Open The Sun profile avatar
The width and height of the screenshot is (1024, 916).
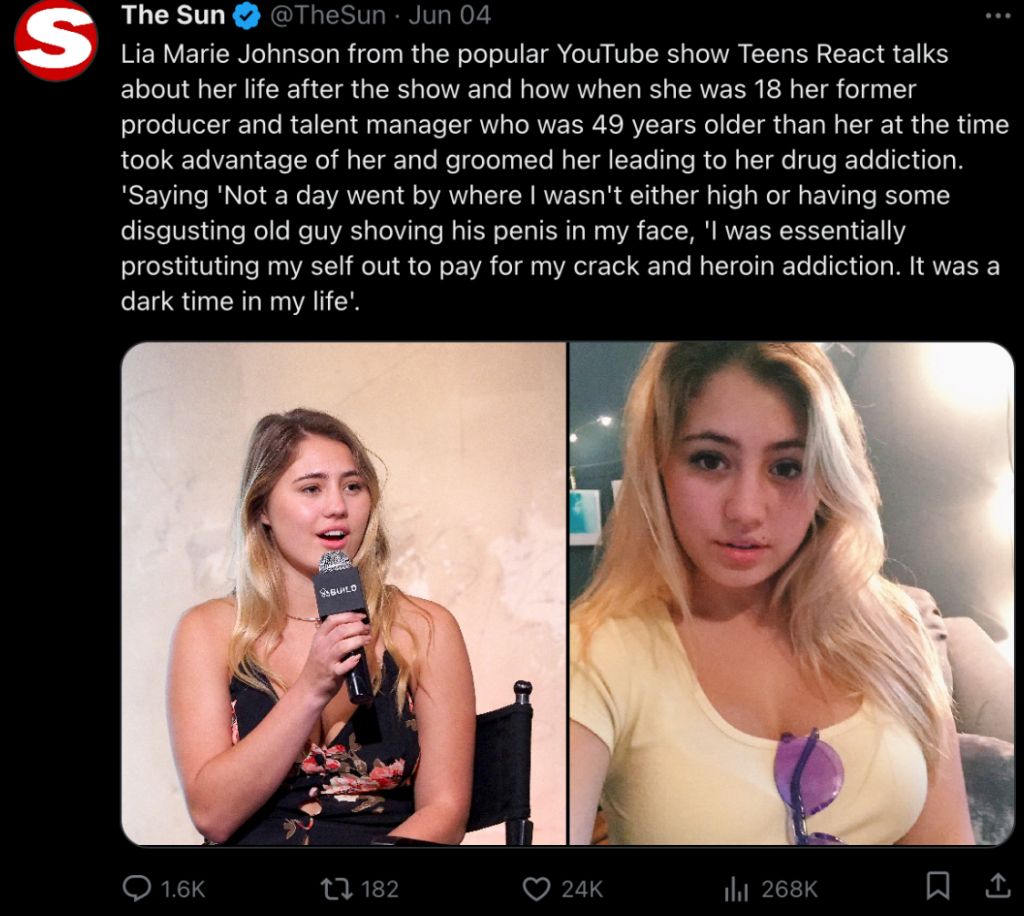click(56, 39)
